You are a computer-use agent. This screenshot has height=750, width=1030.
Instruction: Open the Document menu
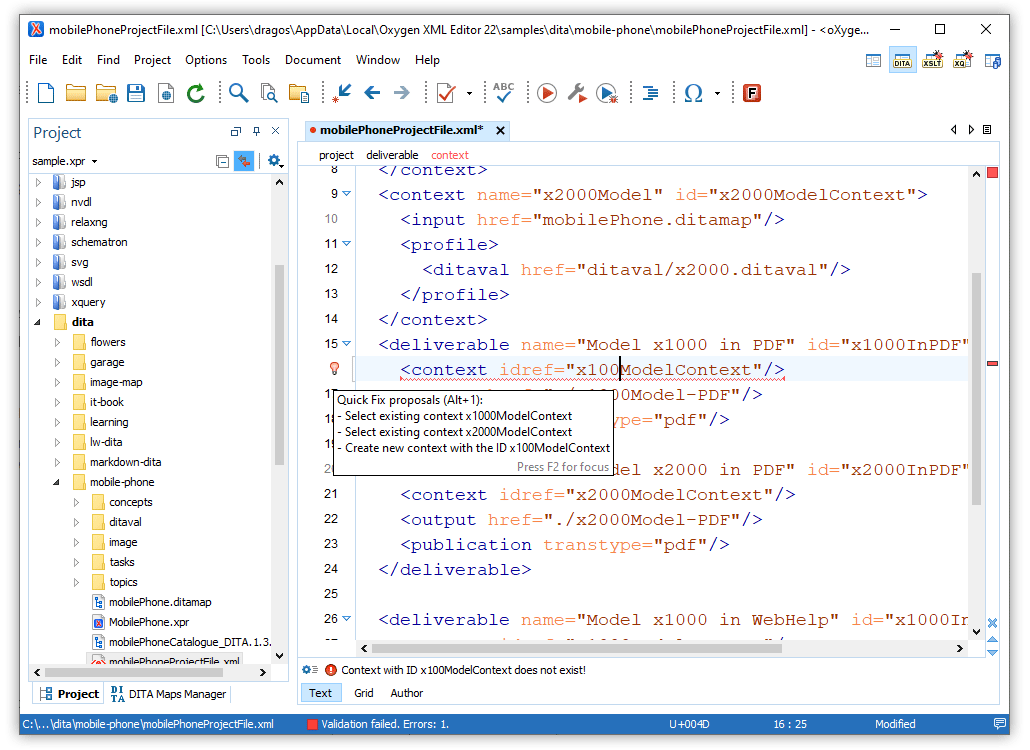[313, 60]
